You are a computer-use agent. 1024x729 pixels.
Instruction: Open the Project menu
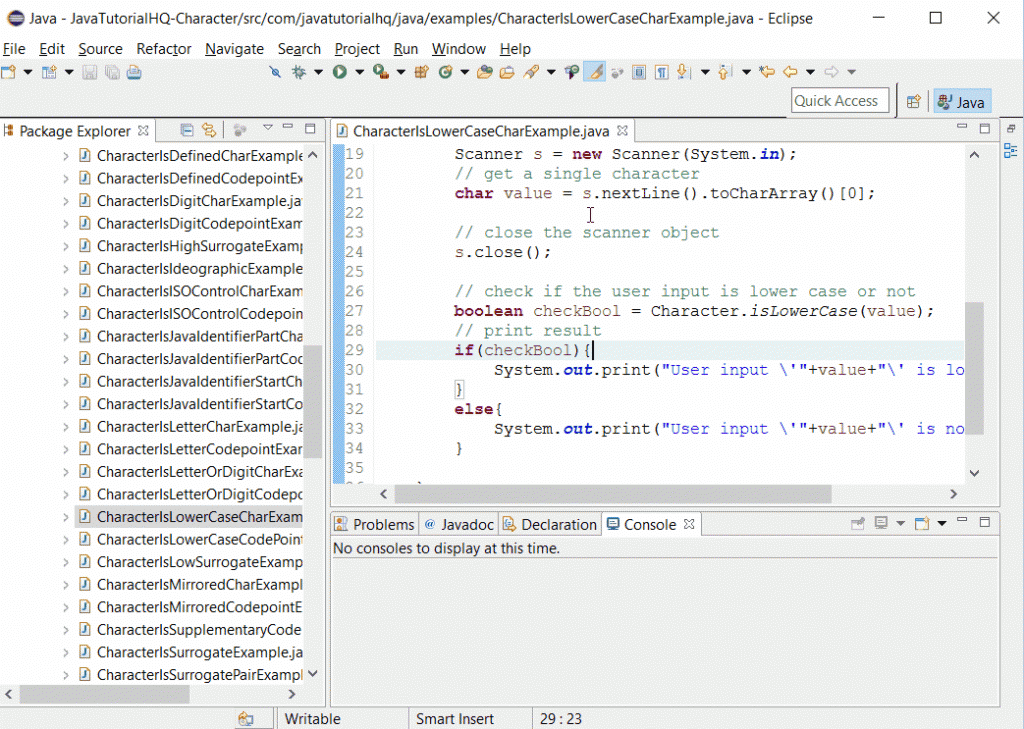pyautogui.click(x=357, y=49)
